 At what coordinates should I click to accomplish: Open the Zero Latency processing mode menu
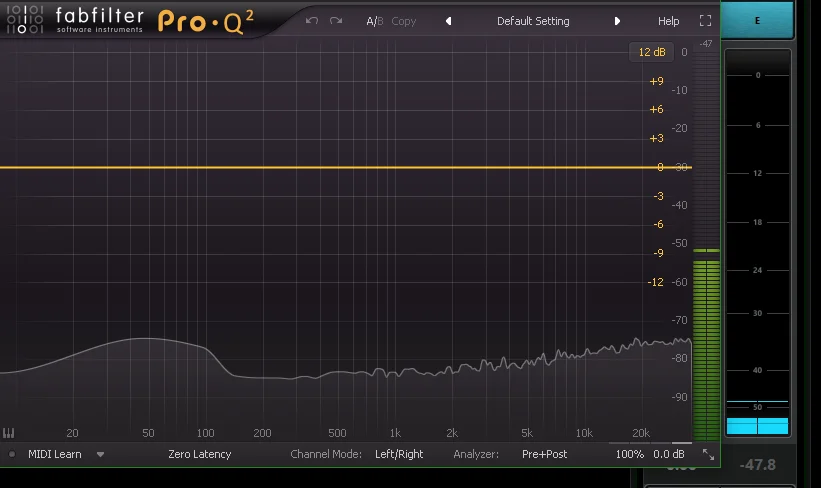[199, 454]
